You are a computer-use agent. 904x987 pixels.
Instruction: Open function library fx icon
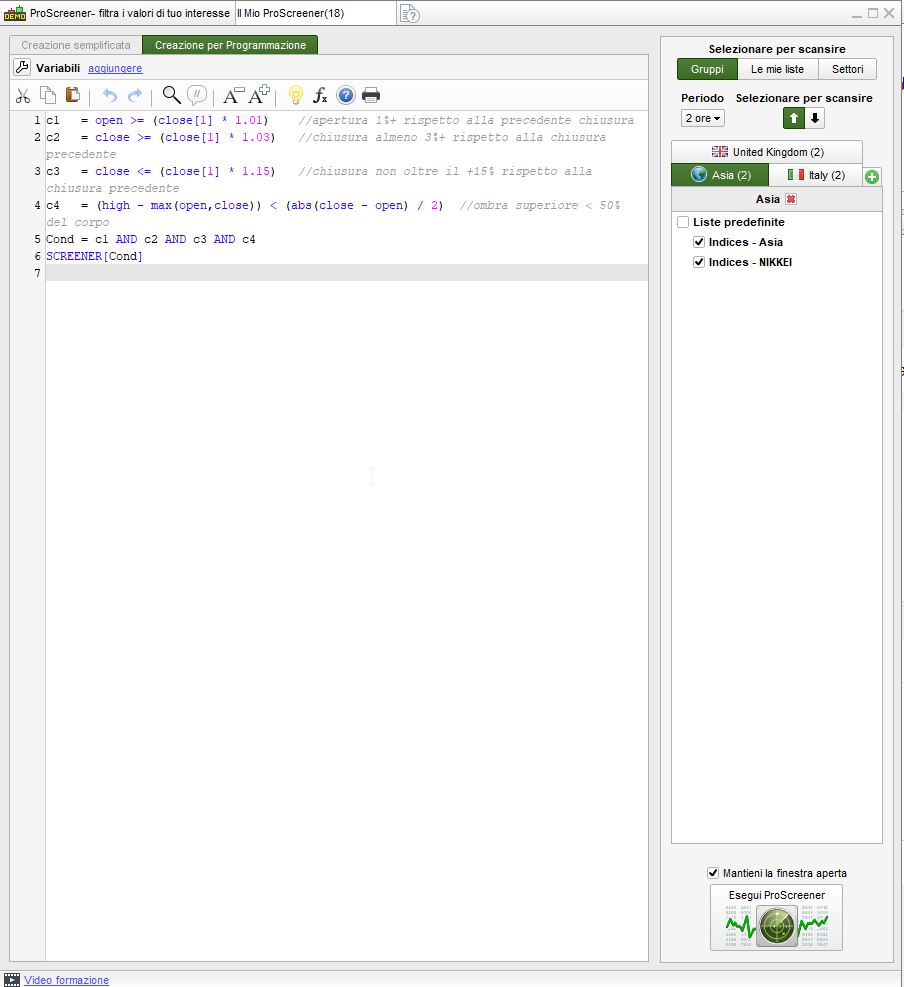pyautogui.click(x=320, y=95)
